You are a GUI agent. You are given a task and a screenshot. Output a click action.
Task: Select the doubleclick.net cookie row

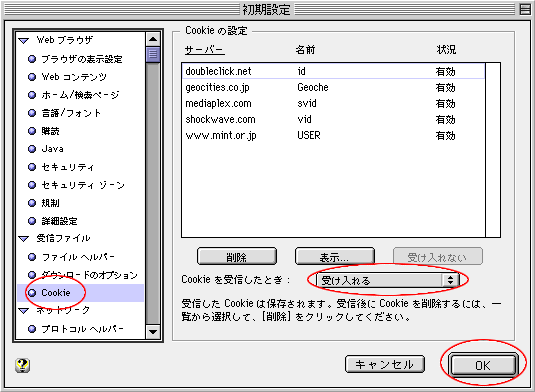333,71
